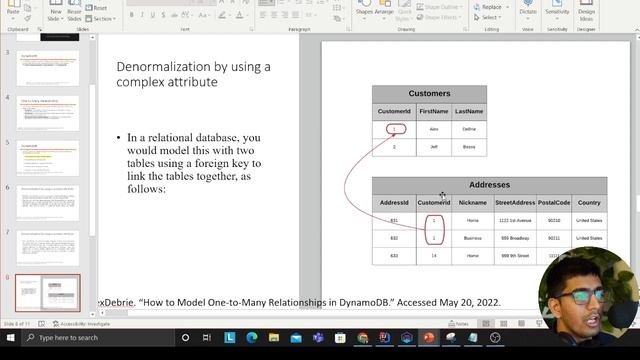Click the taskbar search box
640x360 pixels.
98,338
